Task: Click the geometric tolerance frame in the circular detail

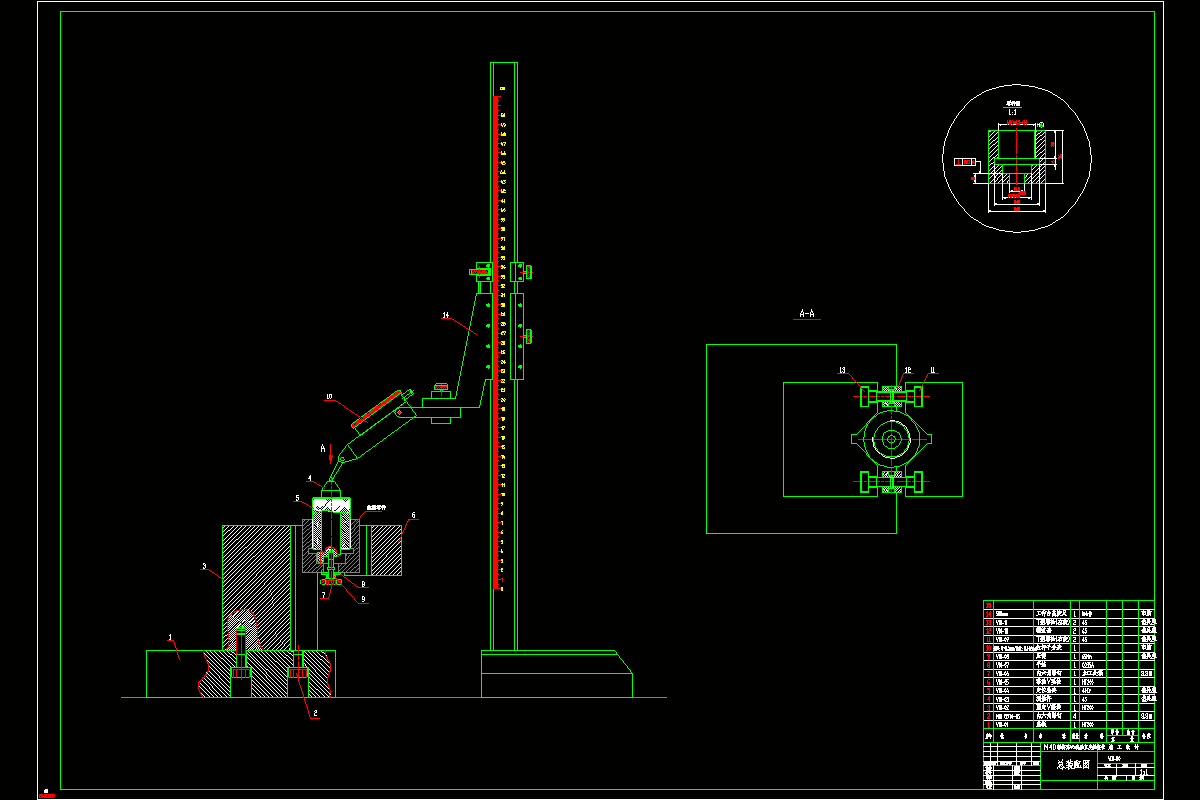Action: click(x=965, y=162)
